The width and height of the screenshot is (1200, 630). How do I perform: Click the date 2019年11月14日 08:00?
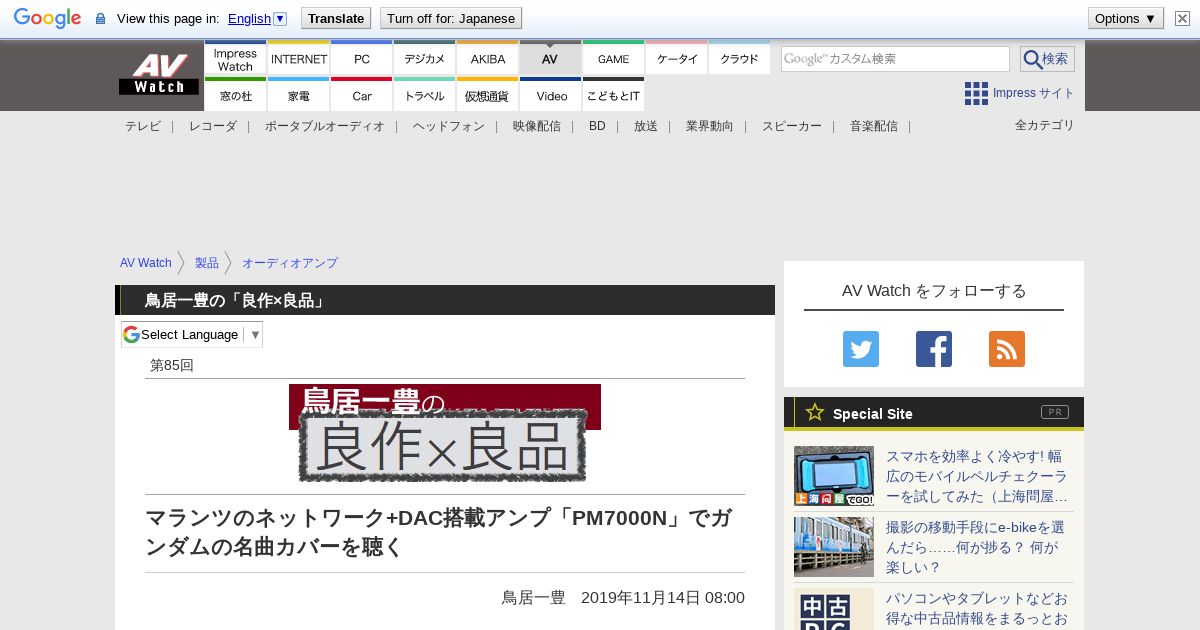663,598
